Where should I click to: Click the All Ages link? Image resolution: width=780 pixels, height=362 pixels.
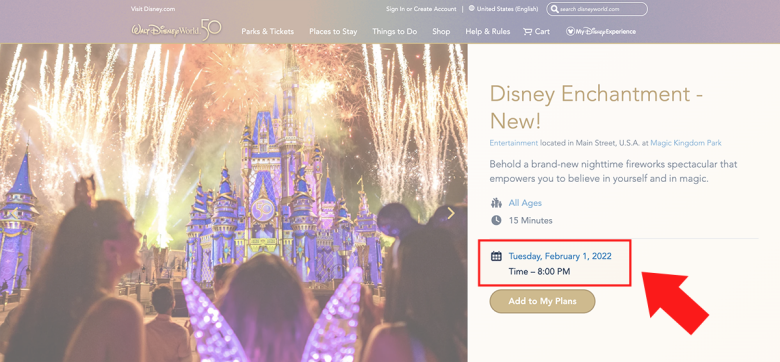click(525, 203)
